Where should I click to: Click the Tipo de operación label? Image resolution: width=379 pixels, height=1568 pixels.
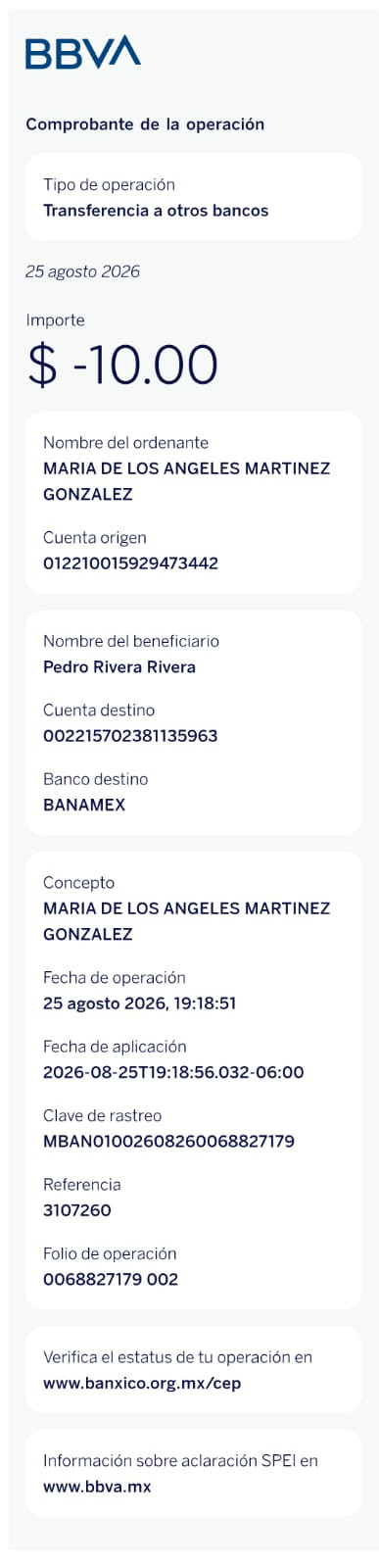pos(109,185)
